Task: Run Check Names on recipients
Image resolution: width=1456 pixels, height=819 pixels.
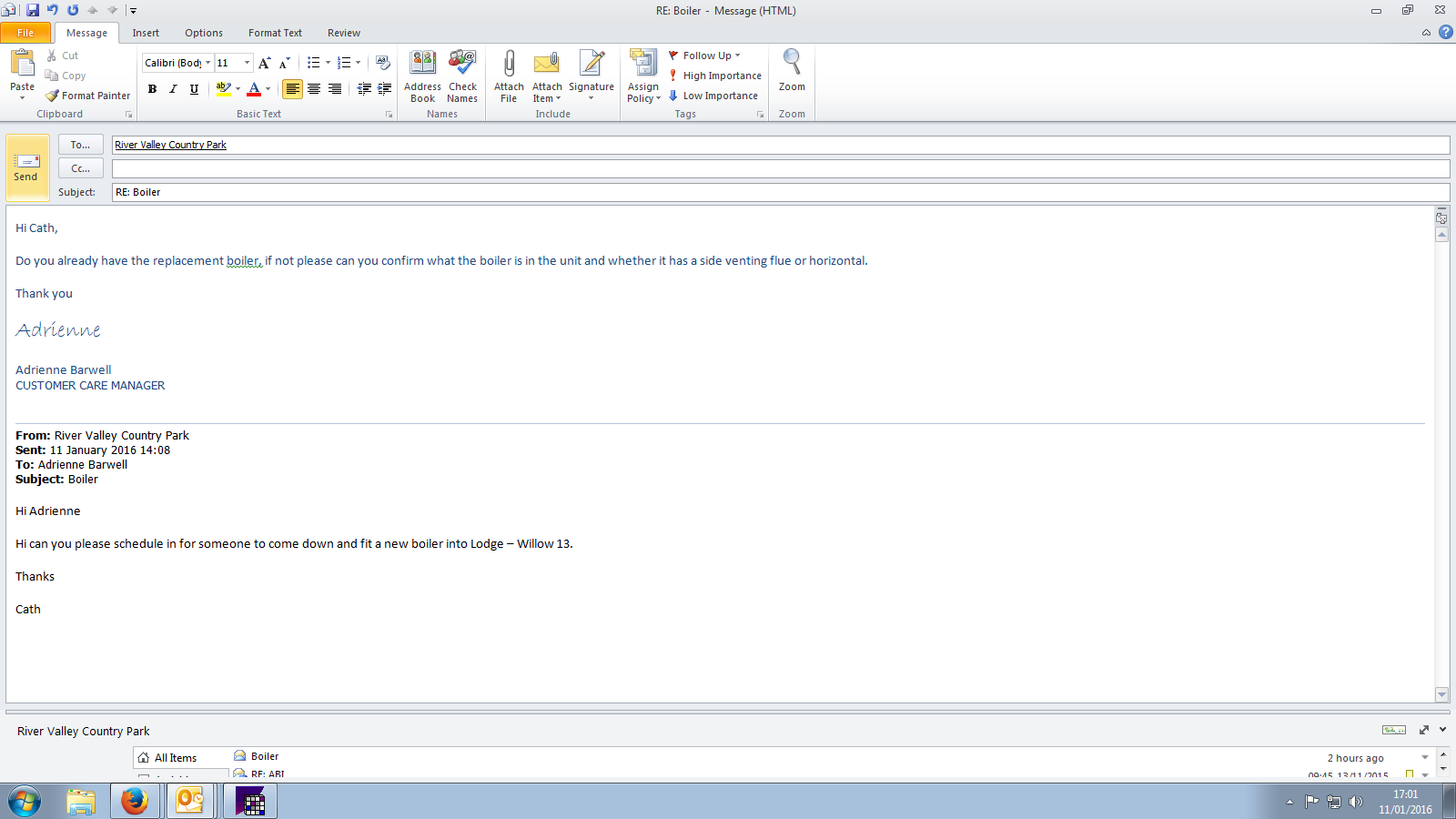Action: [462, 76]
